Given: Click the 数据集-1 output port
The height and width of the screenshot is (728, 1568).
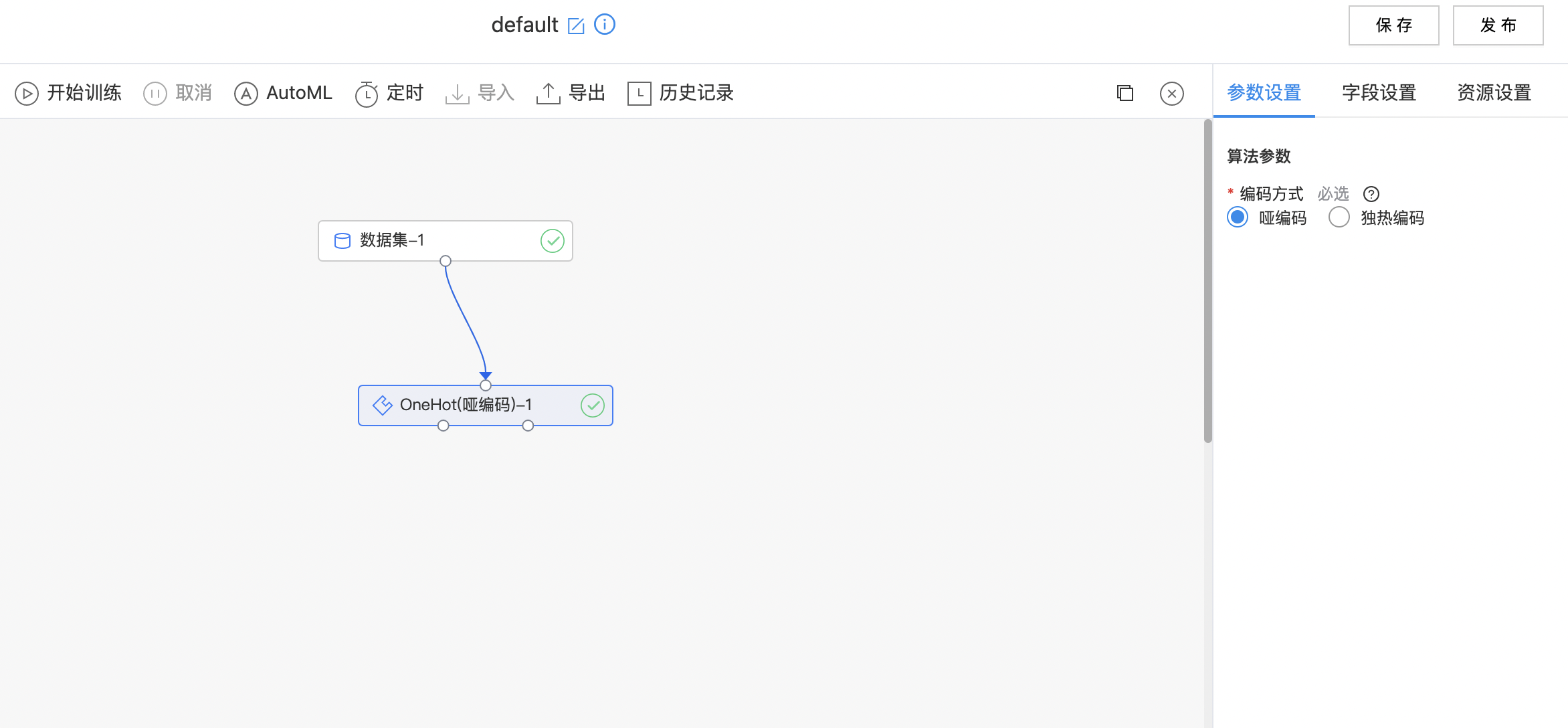Looking at the screenshot, I should (446, 261).
